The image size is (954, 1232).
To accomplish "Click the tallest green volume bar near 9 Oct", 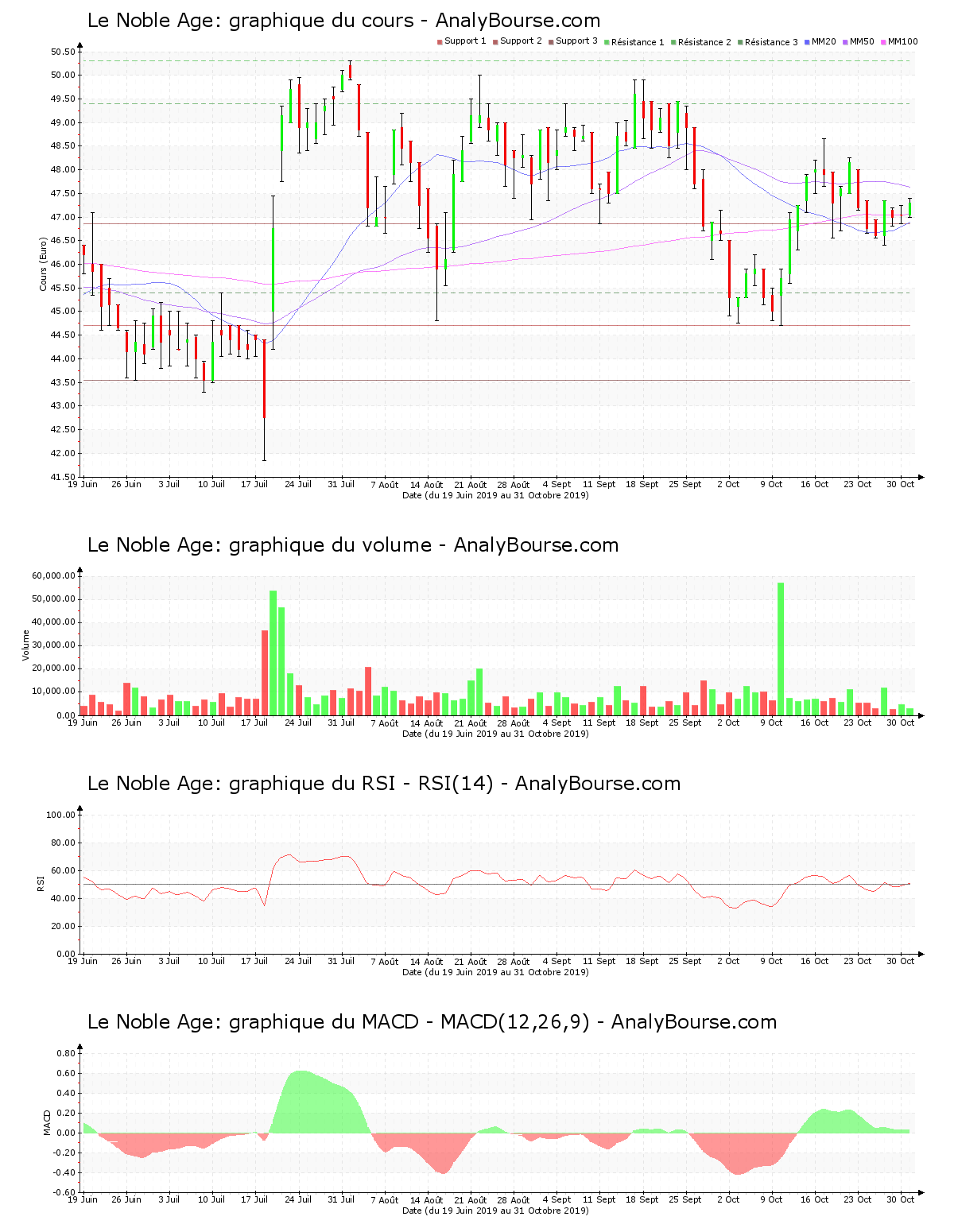I will click(781, 649).
